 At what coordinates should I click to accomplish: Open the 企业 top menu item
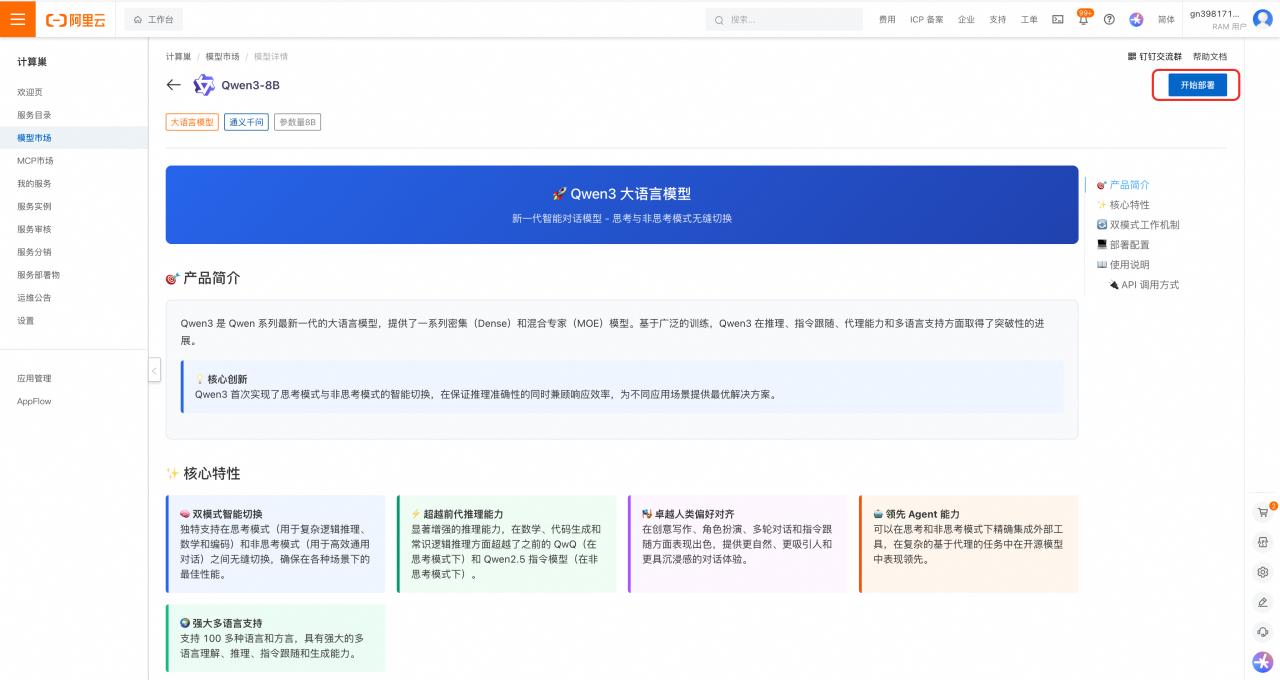coord(966,19)
